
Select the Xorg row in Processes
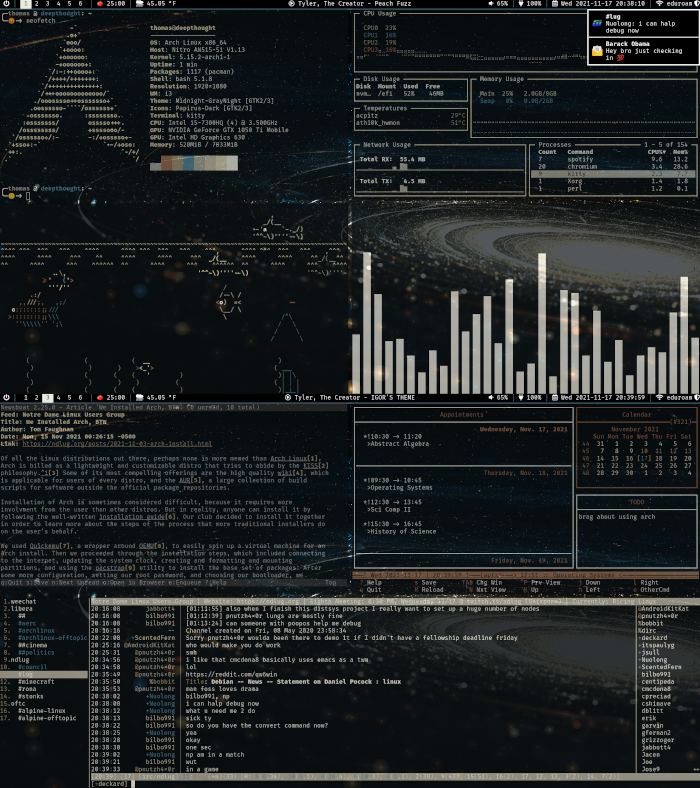tap(613, 181)
